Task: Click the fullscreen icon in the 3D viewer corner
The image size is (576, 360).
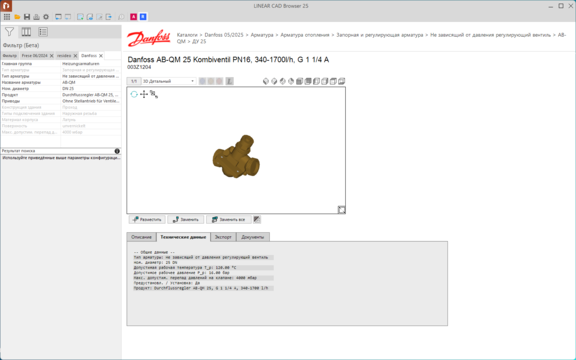Action: [341, 209]
